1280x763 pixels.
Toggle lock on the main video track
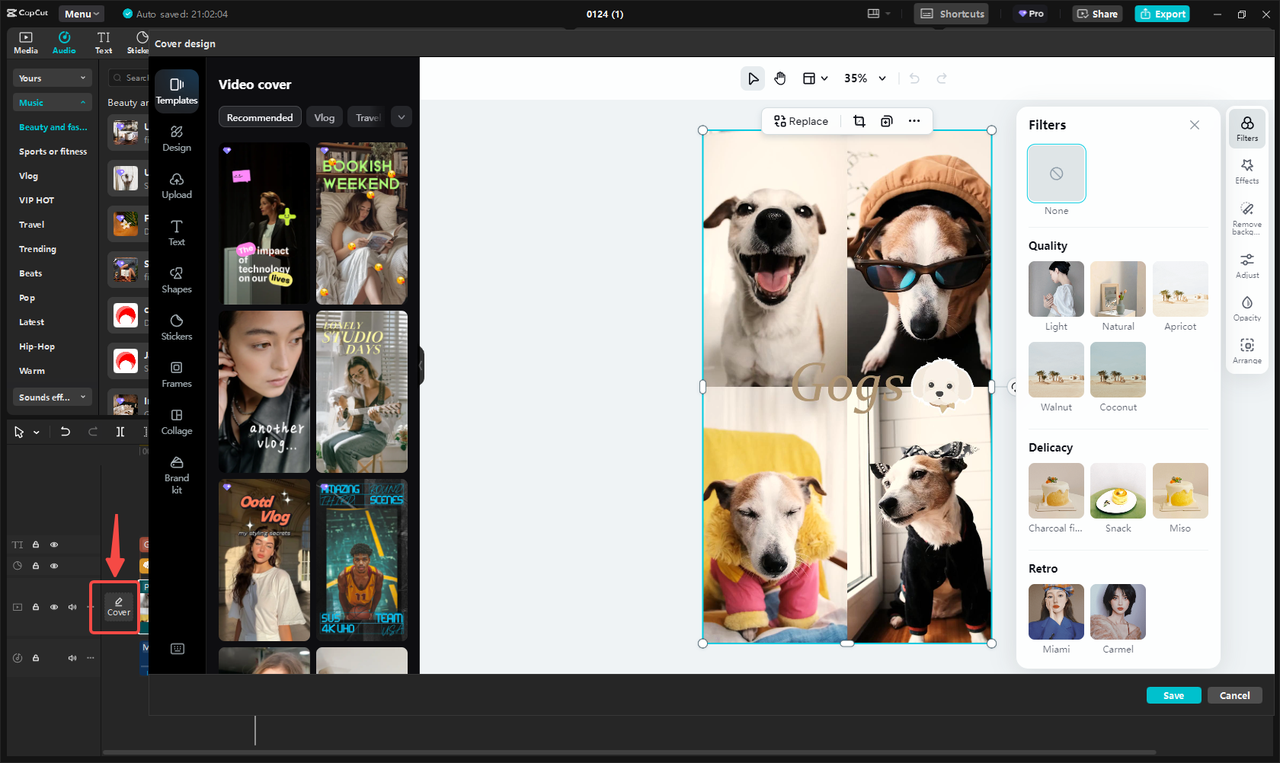coord(36,607)
